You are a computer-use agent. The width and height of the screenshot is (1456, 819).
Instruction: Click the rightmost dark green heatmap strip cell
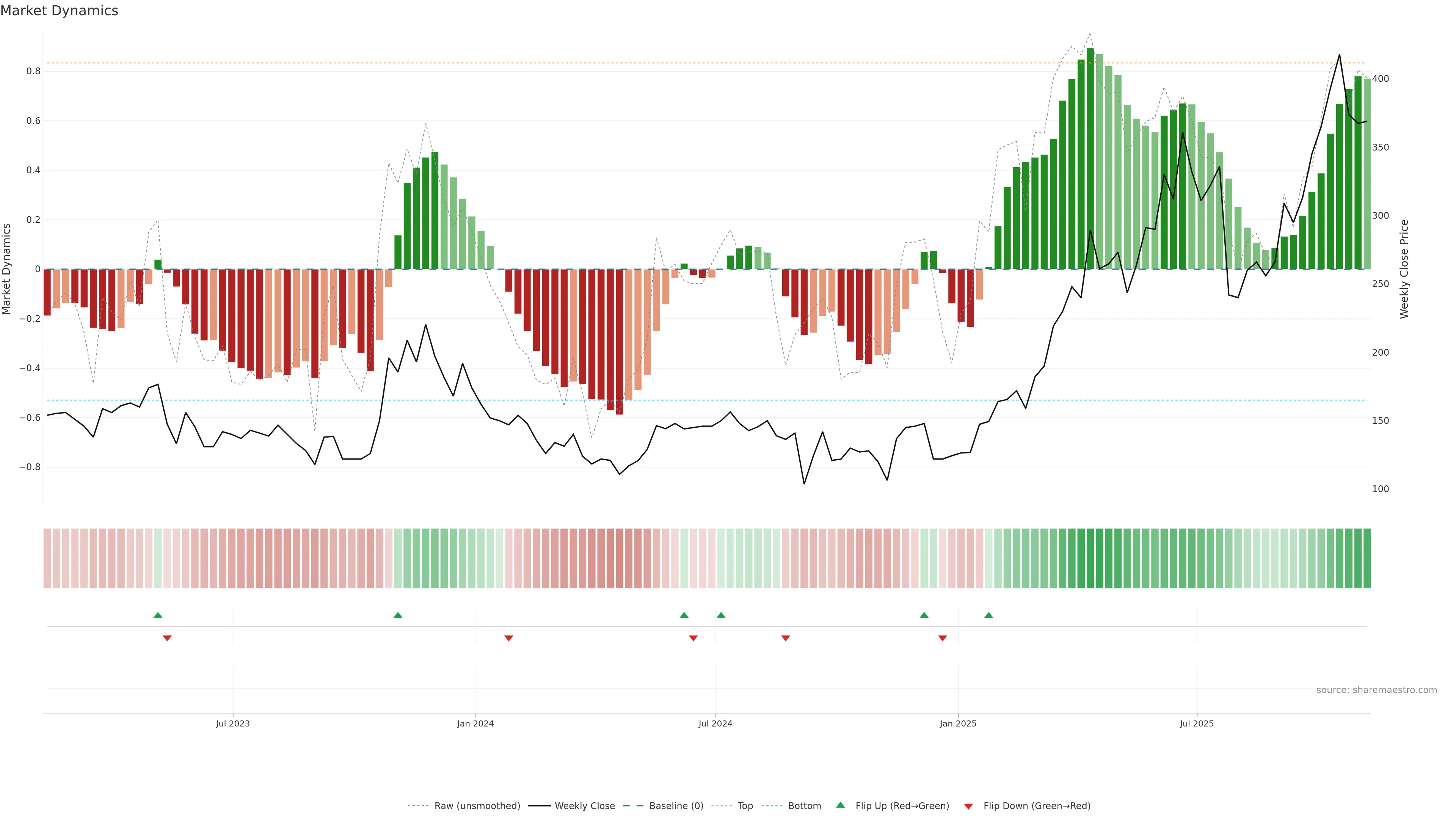(x=1367, y=559)
